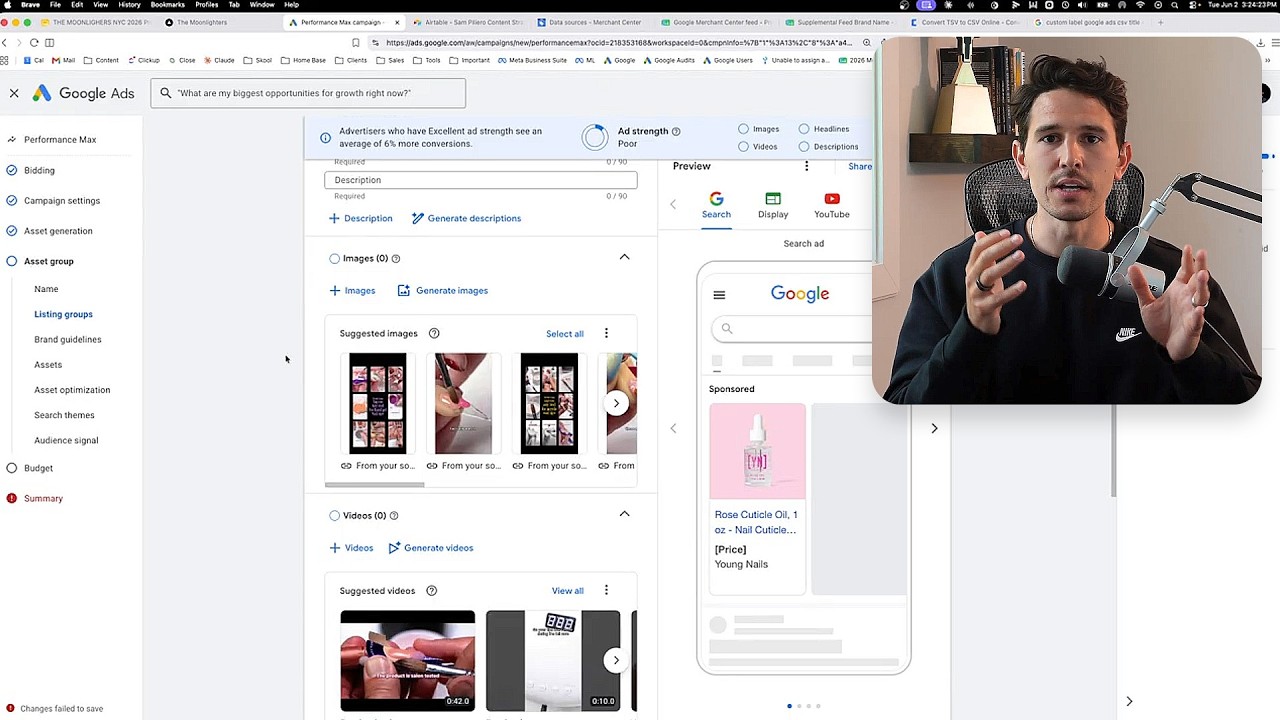The height and width of the screenshot is (720, 1280).
Task: Open the Ad strength help icon
Action: pos(676,131)
